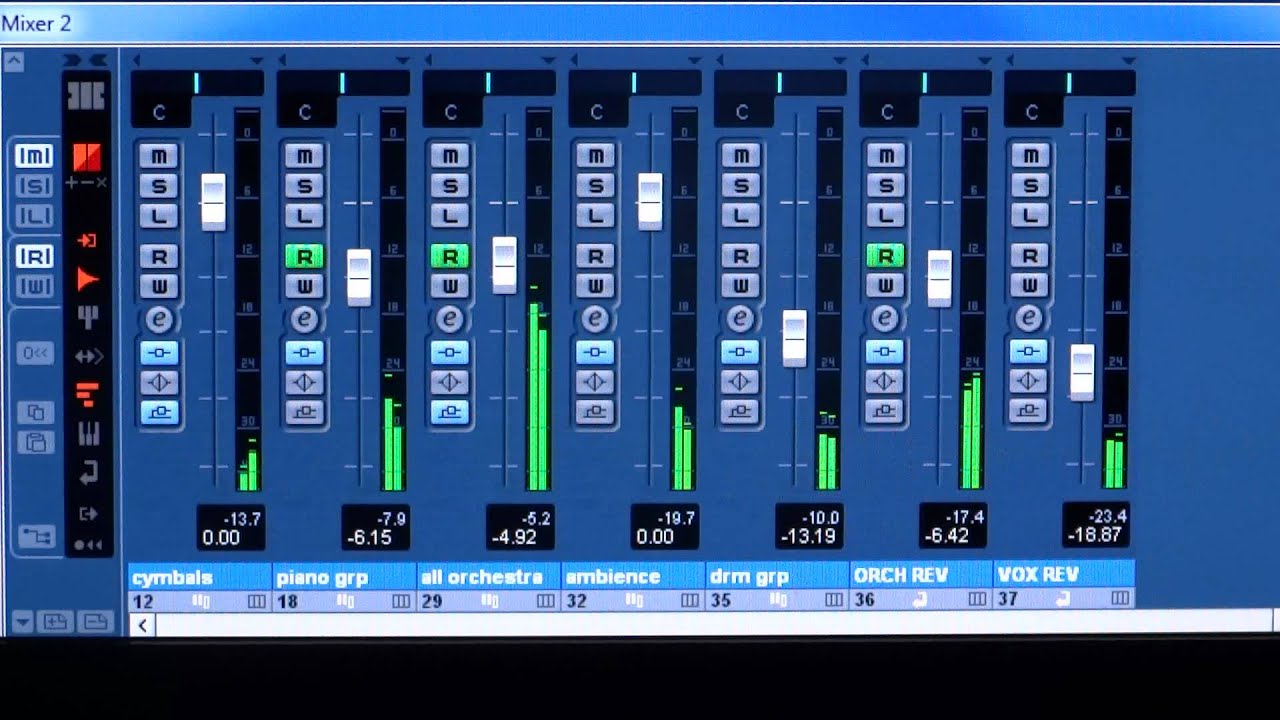
Task: Toggle global mute-all (m) in common panel
Action: 34,156
